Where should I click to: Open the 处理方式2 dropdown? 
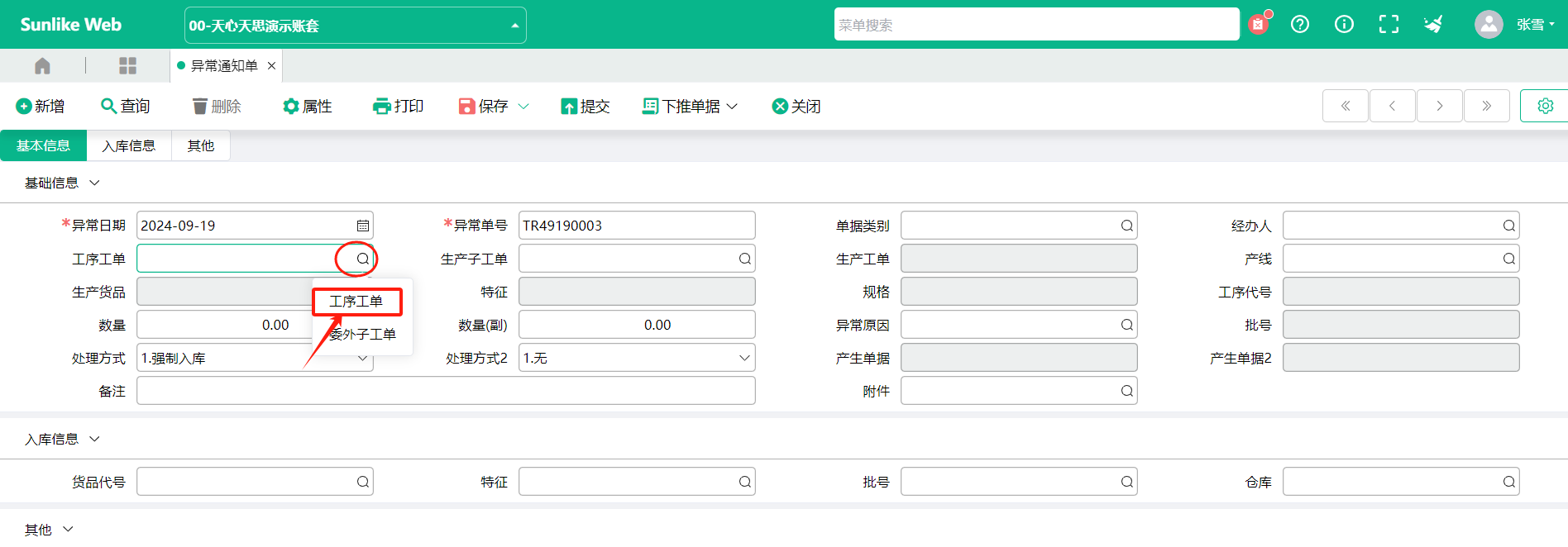(637, 358)
